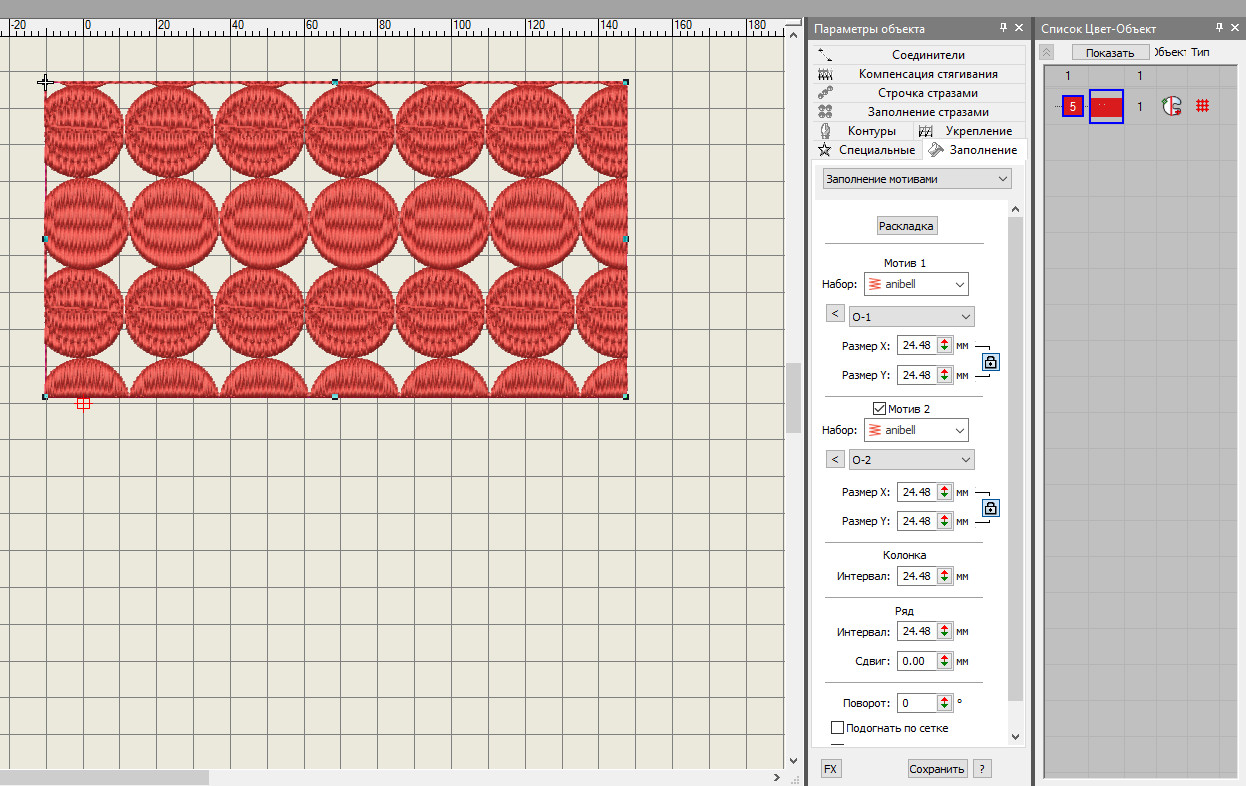Image resolution: width=1246 pixels, height=786 pixels.
Task: Click the red motif fill grid icon
Action: (x=1203, y=106)
